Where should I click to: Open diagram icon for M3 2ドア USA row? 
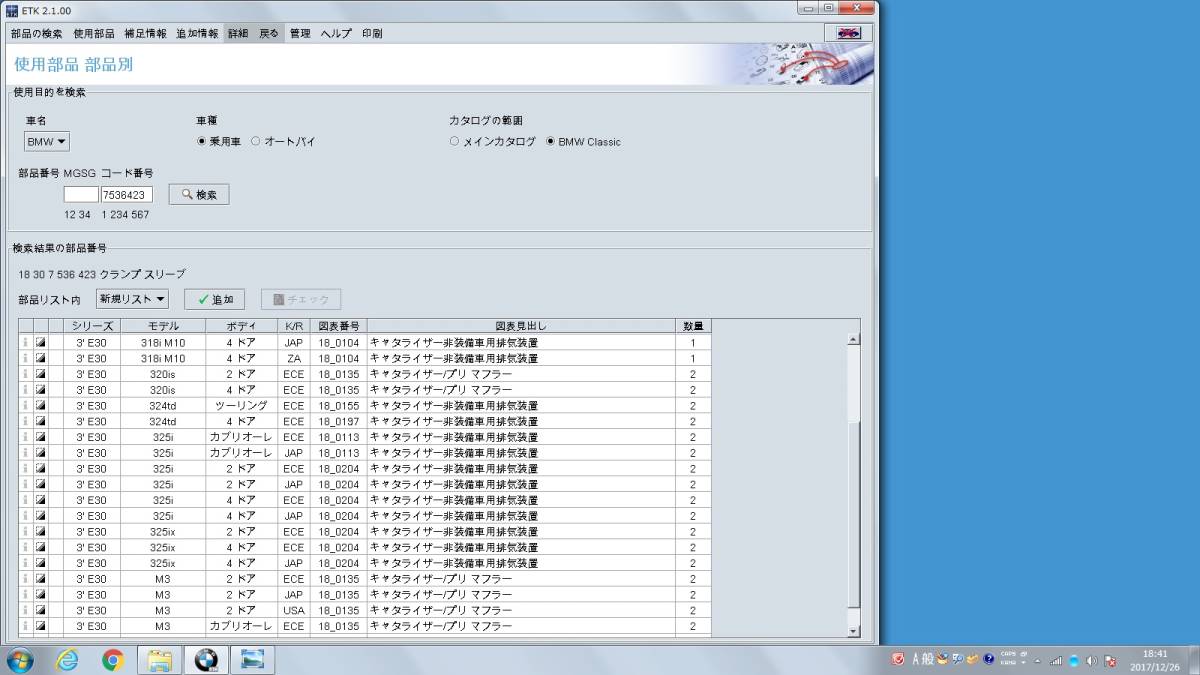(x=41, y=610)
